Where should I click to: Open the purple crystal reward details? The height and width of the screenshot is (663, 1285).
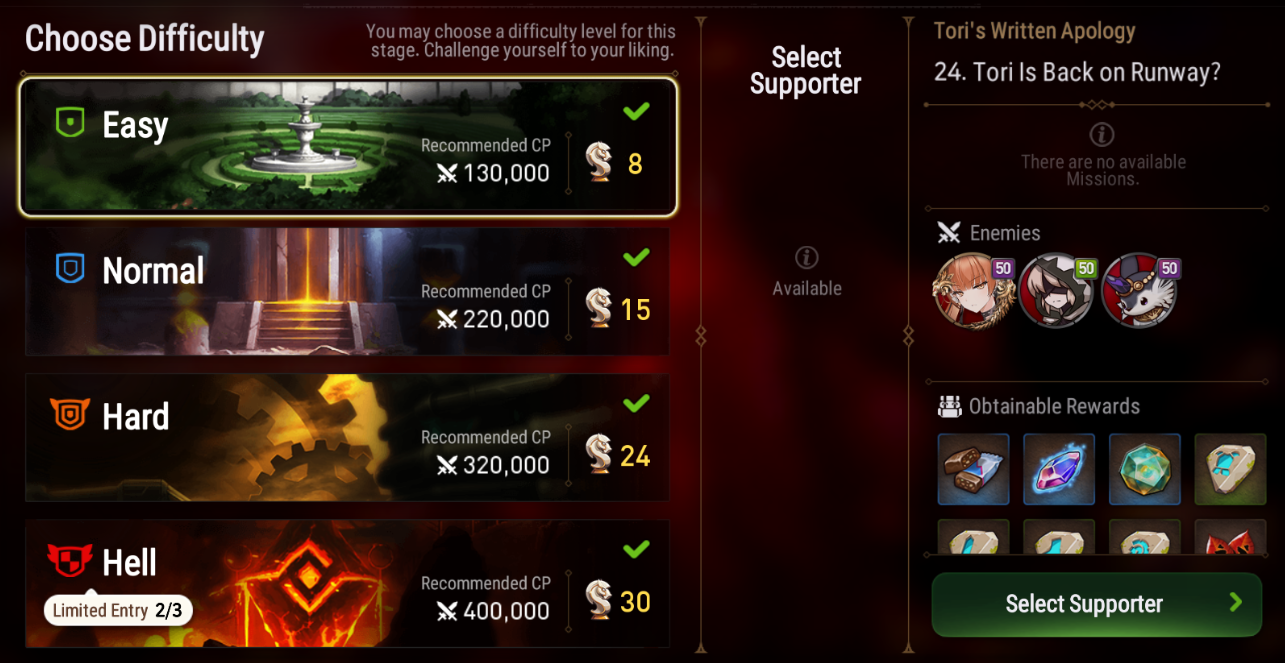[1059, 469]
